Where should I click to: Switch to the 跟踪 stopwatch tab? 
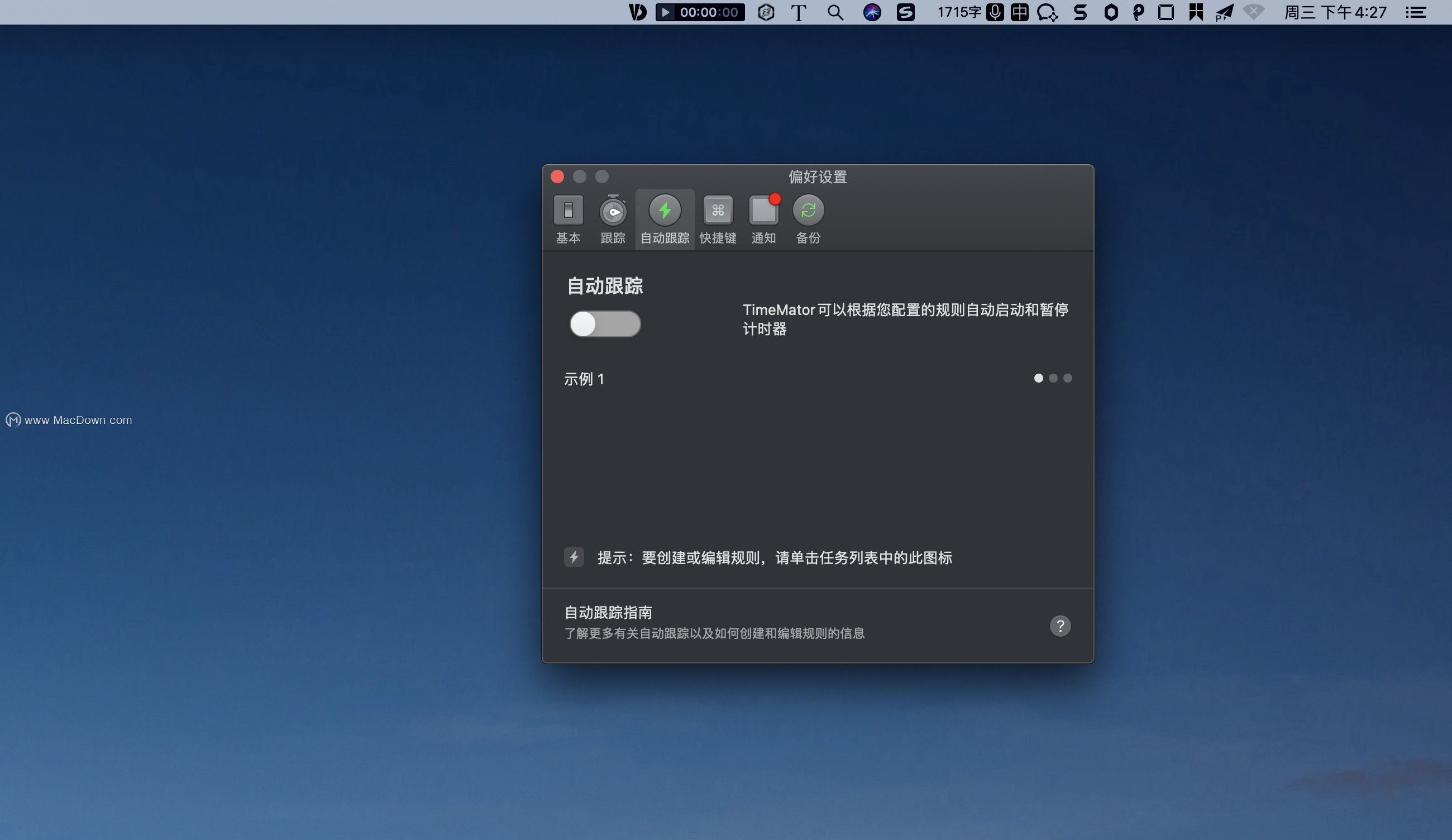613,219
